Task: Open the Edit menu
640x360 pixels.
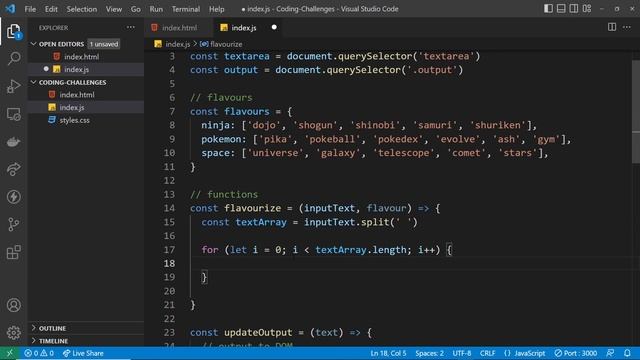Action: 51,9
